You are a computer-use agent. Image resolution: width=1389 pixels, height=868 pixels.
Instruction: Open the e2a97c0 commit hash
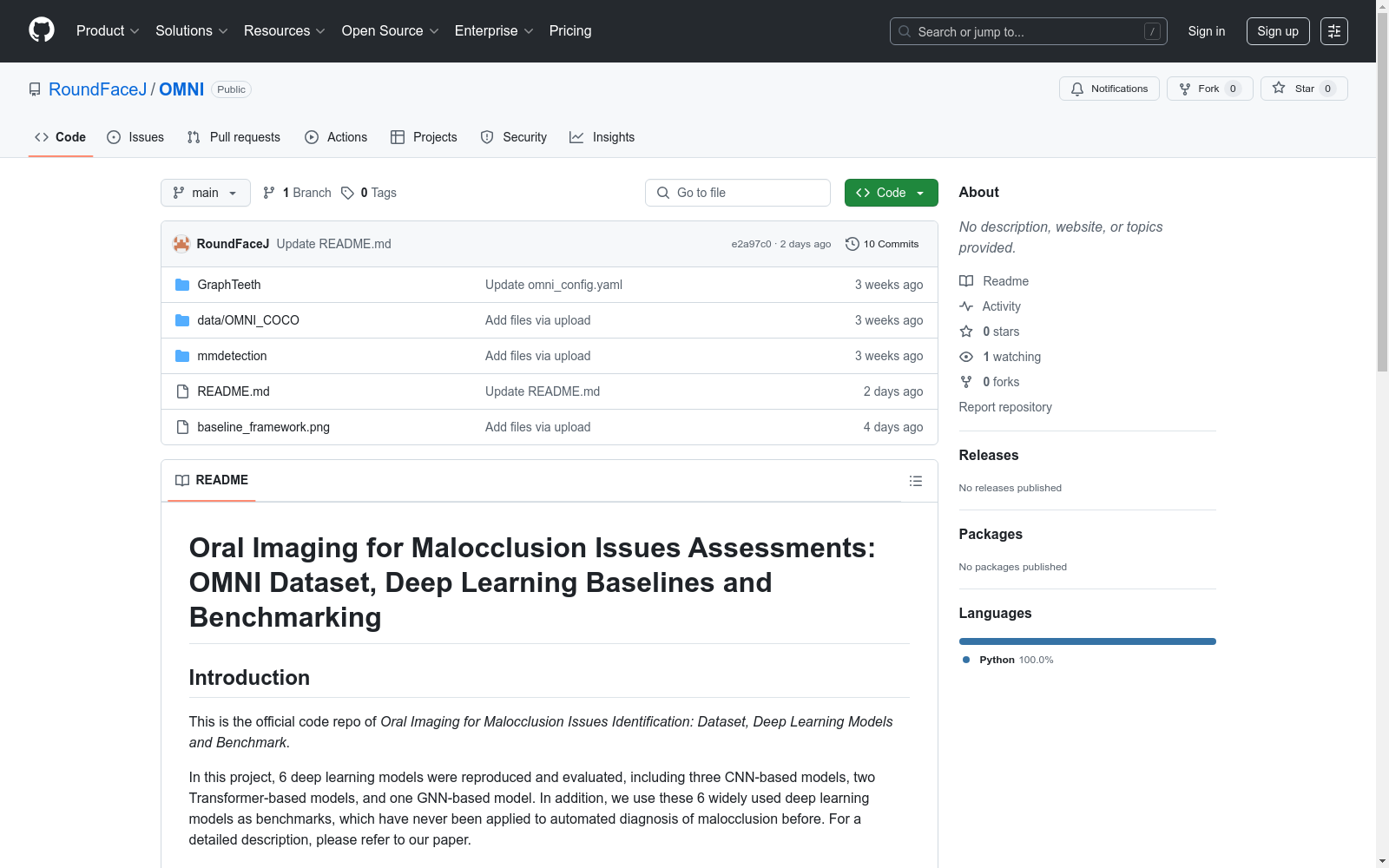[x=751, y=244]
